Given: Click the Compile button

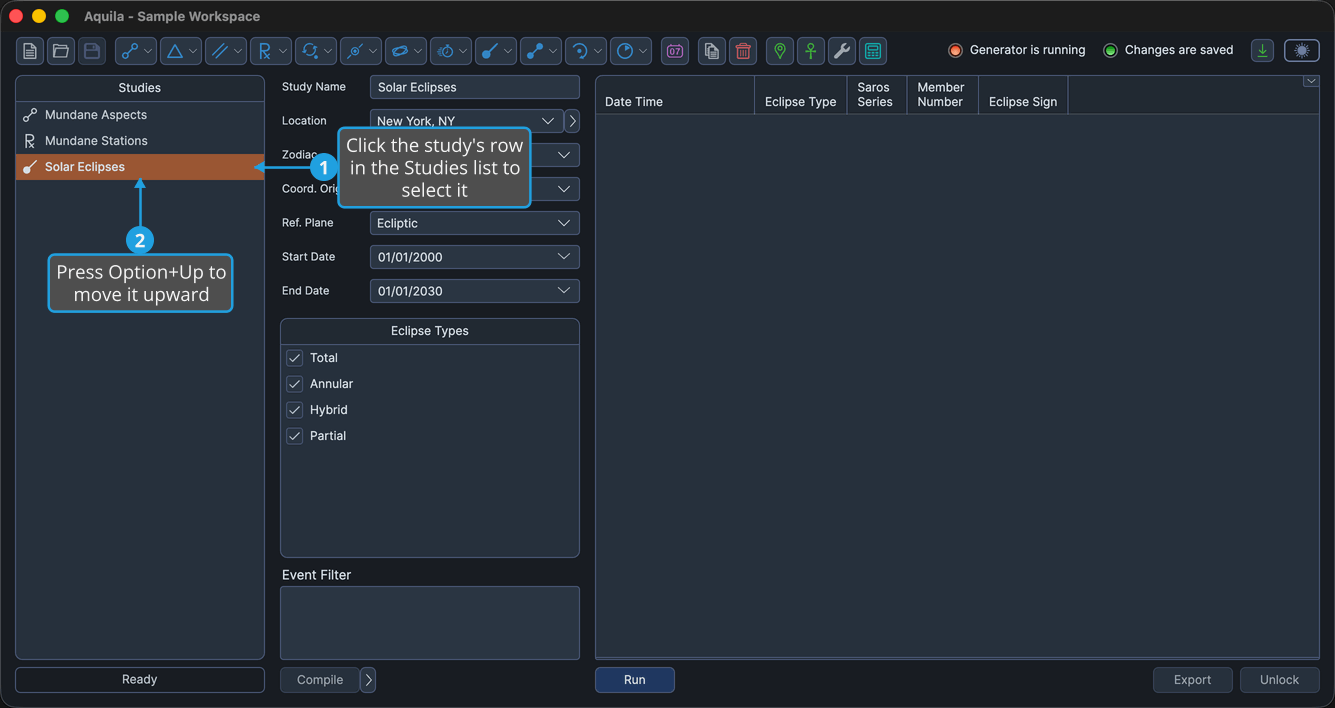Looking at the screenshot, I should pos(320,680).
